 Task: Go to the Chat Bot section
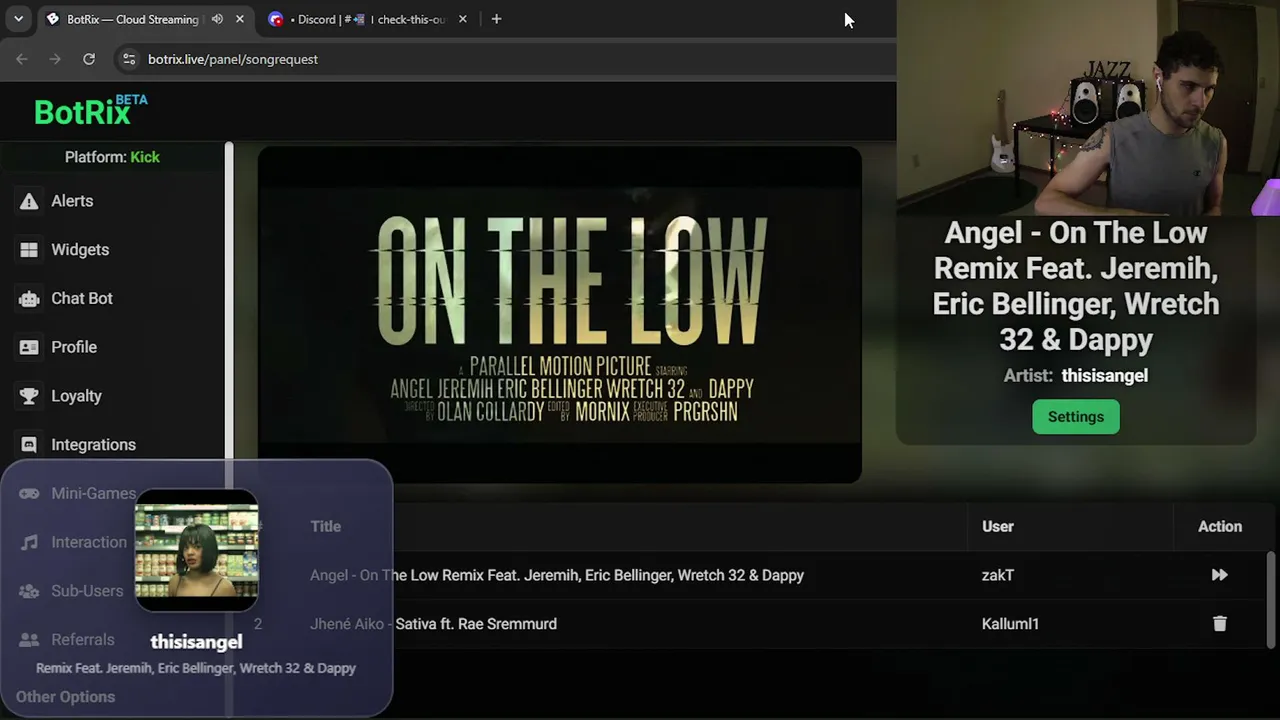pyautogui.click(x=82, y=299)
